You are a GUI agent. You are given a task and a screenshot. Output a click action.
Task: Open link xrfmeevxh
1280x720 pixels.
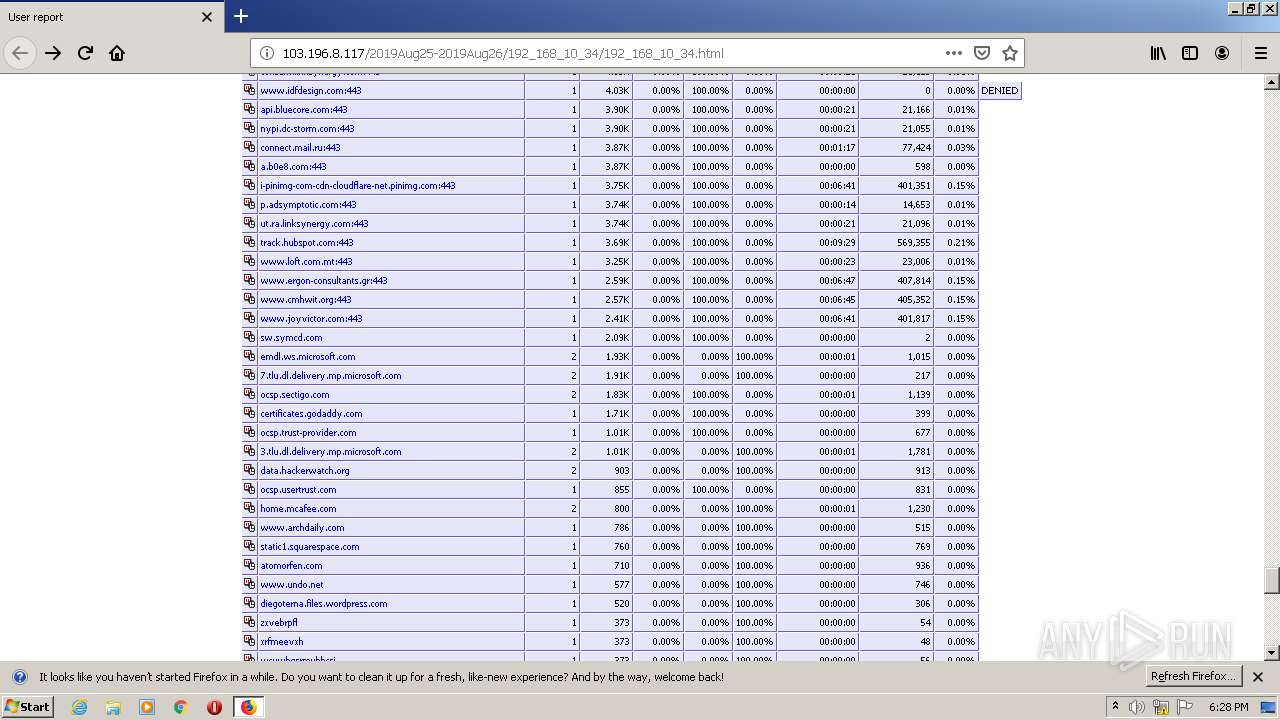point(282,641)
